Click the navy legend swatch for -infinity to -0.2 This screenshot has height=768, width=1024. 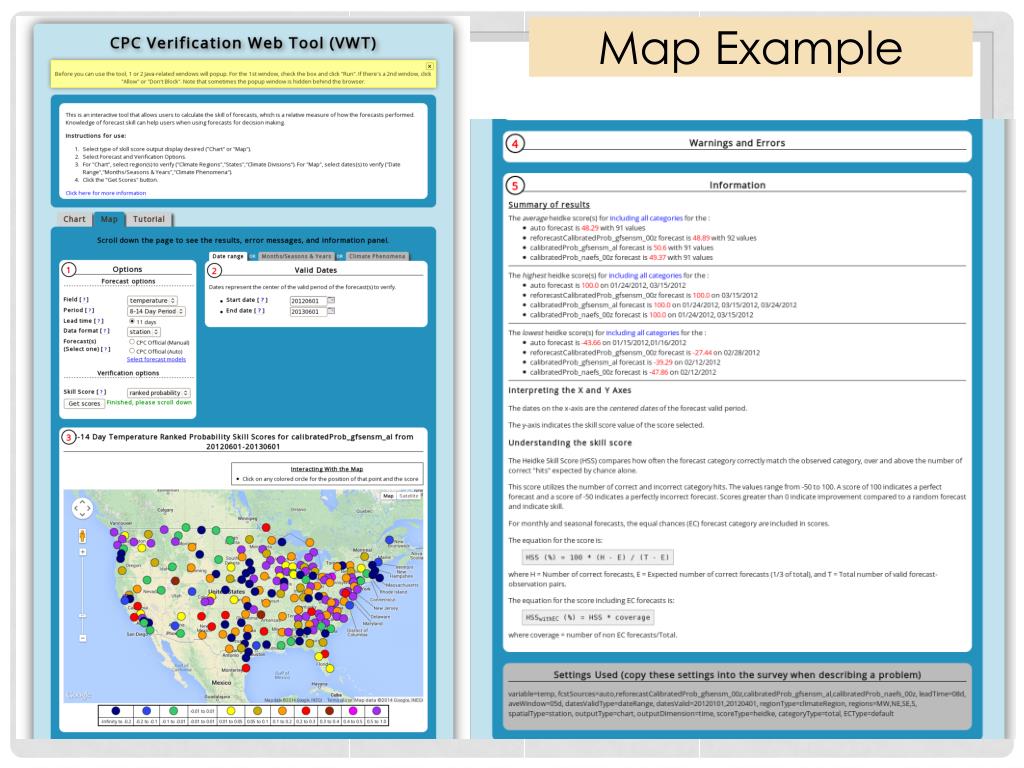[x=116, y=711]
